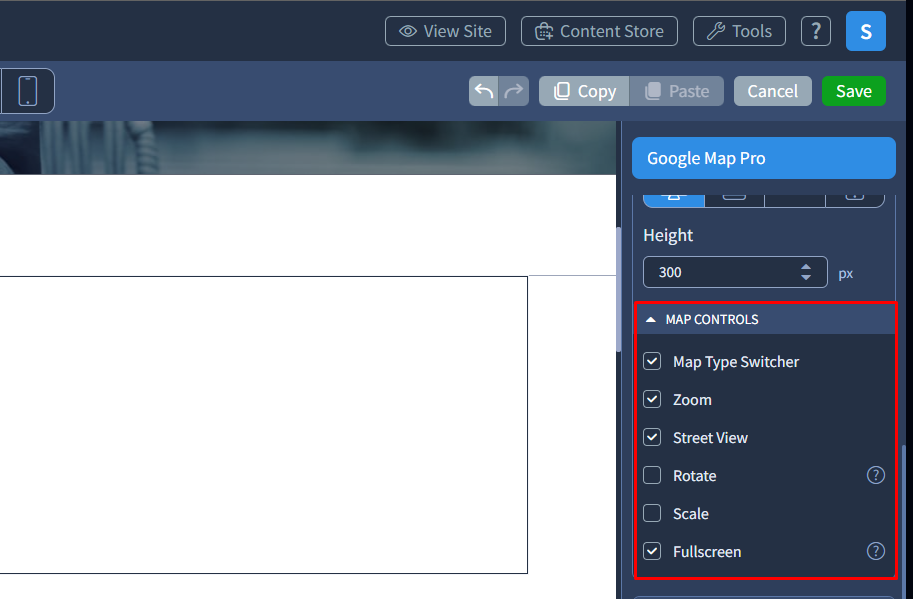Uncheck Map Type Switcher checkbox
Image resolution: width=913 pixels, height=599 pixels.
point(652,361)
